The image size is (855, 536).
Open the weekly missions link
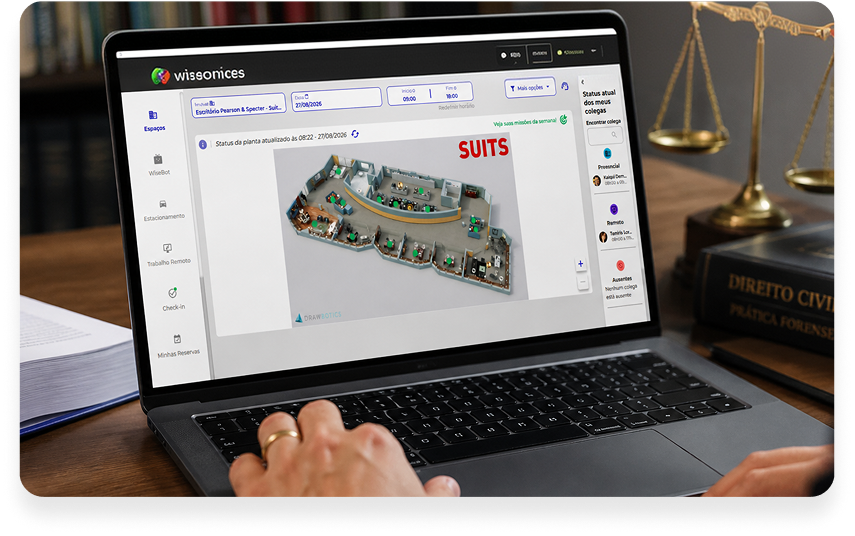[x=525, y=123]
